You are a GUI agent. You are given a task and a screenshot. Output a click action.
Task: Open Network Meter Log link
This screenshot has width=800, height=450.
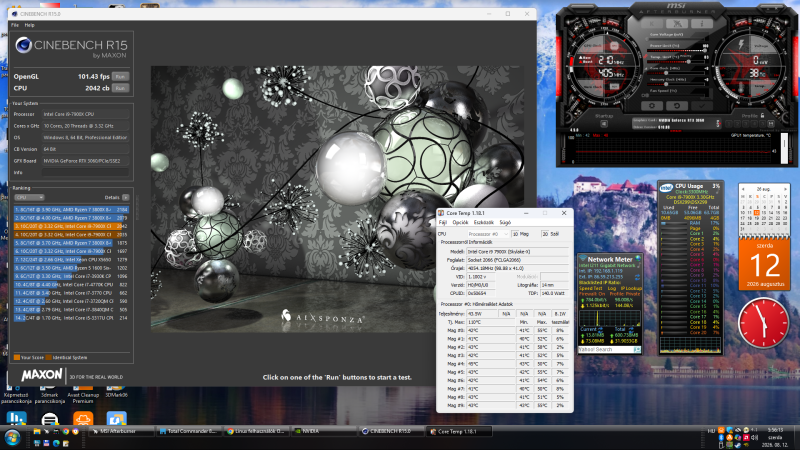(x=612, y=288)
